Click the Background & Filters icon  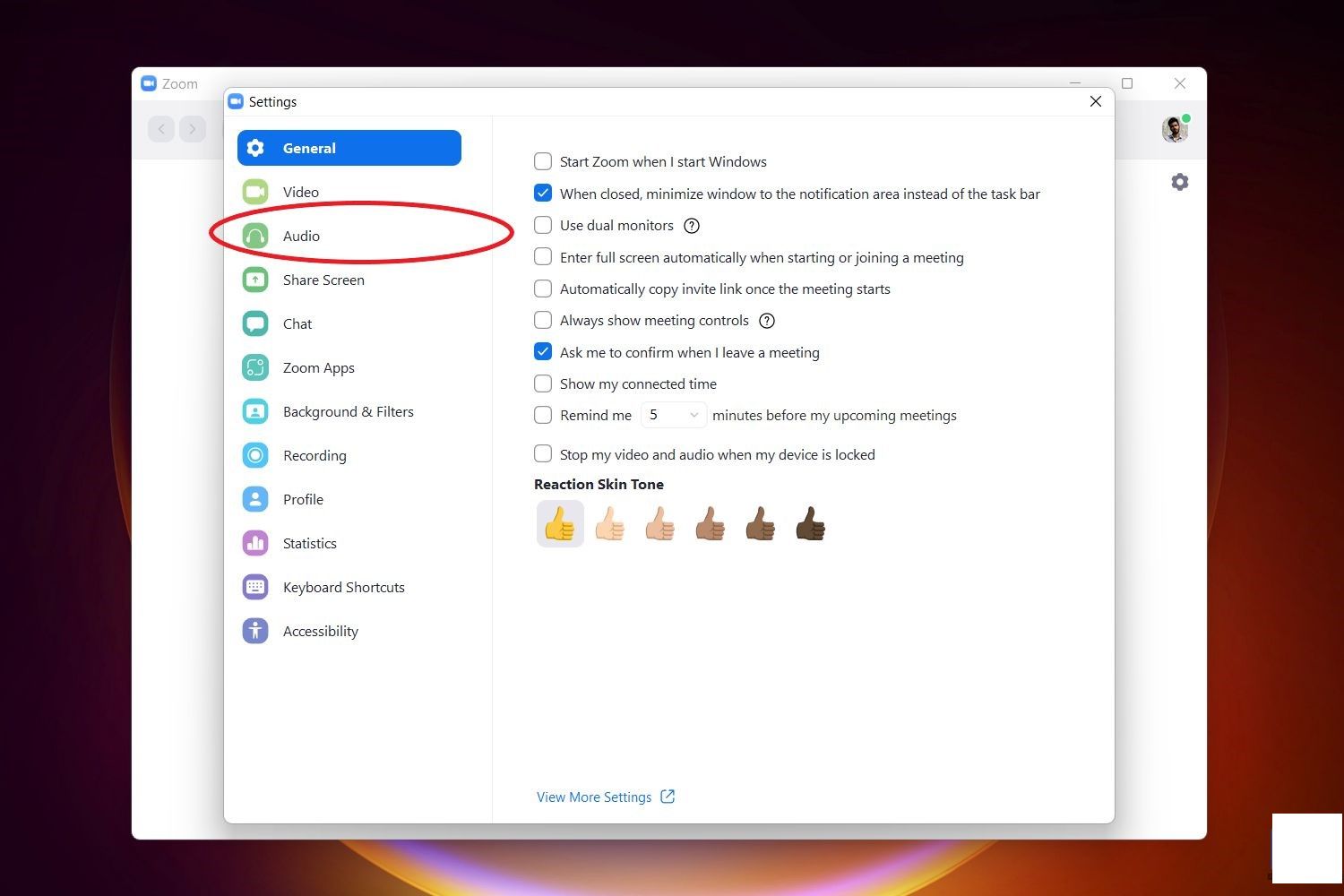[255, 411]
